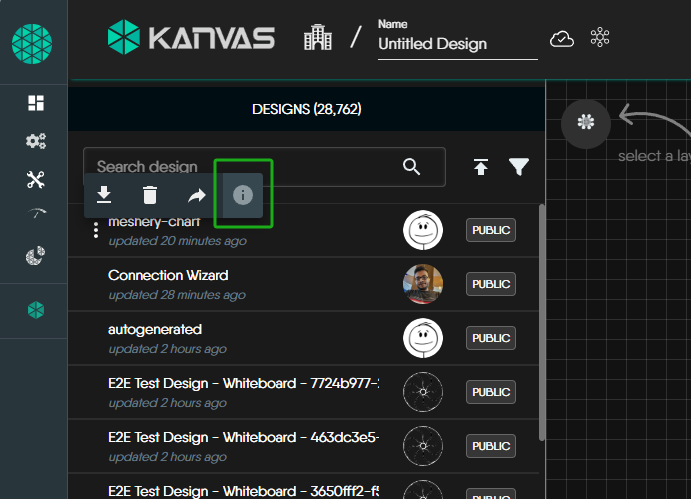Click the info icon in the design actions toolbar
This screenshot has width=691, height=499.
pyautogui.click(x=242, y=195)
